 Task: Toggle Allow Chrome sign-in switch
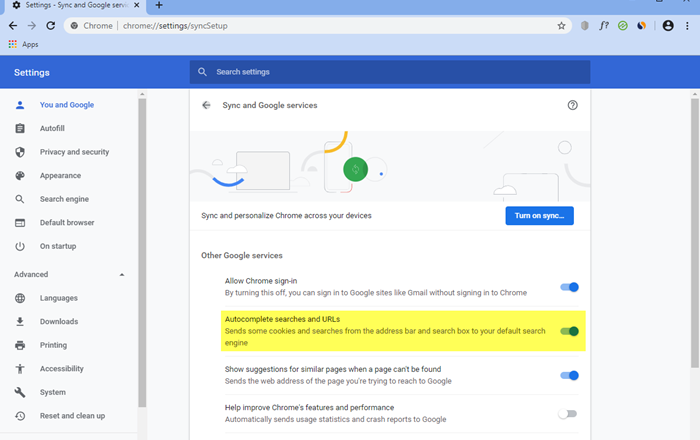pyautogui.click(x=569, y=287)
